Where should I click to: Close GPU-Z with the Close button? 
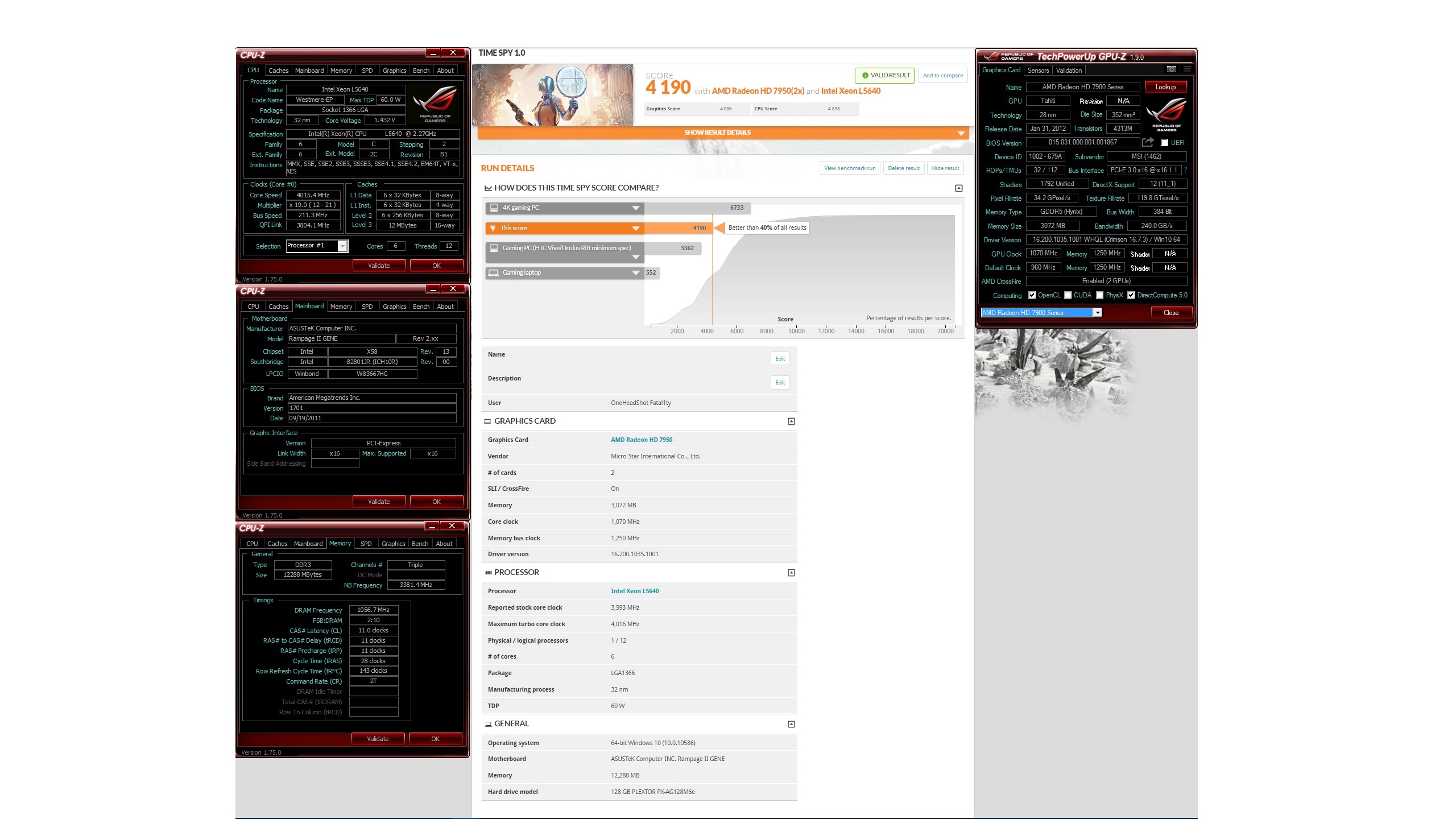click(x=1171, y=313)
